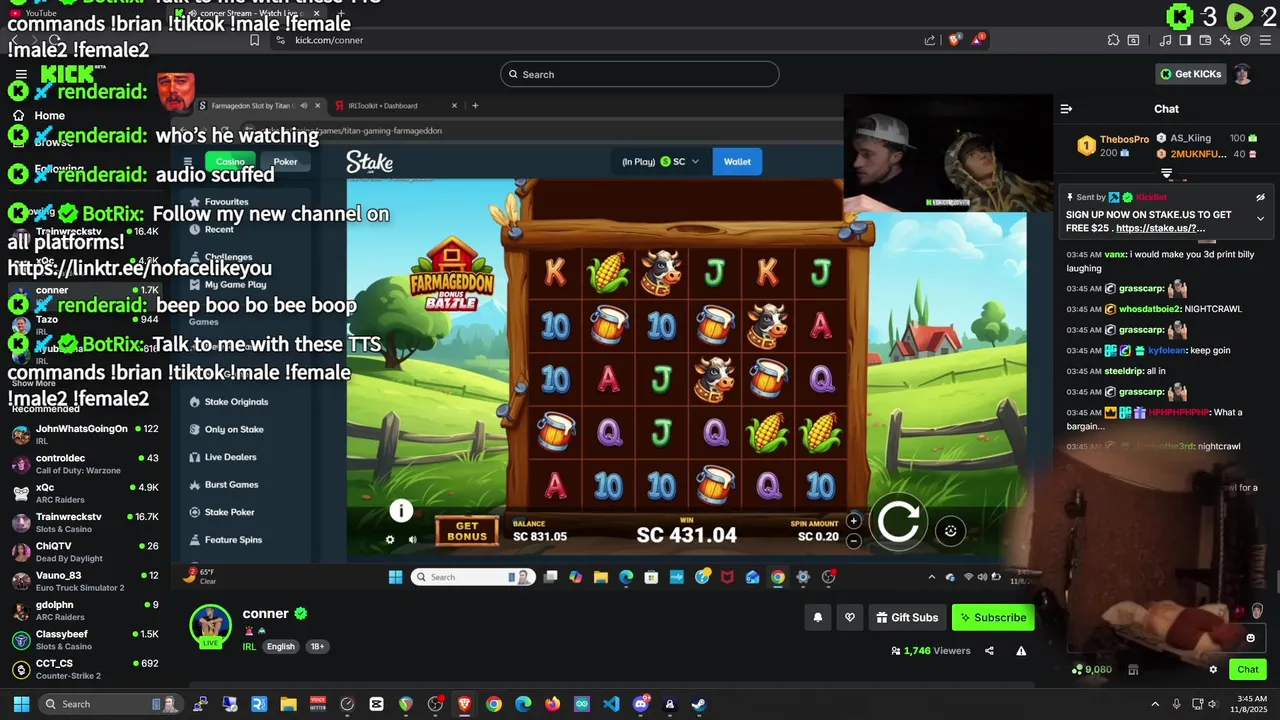Open Live Dealers in the sidebar
Screen dimensions: 1280x720
coord(230,457)
